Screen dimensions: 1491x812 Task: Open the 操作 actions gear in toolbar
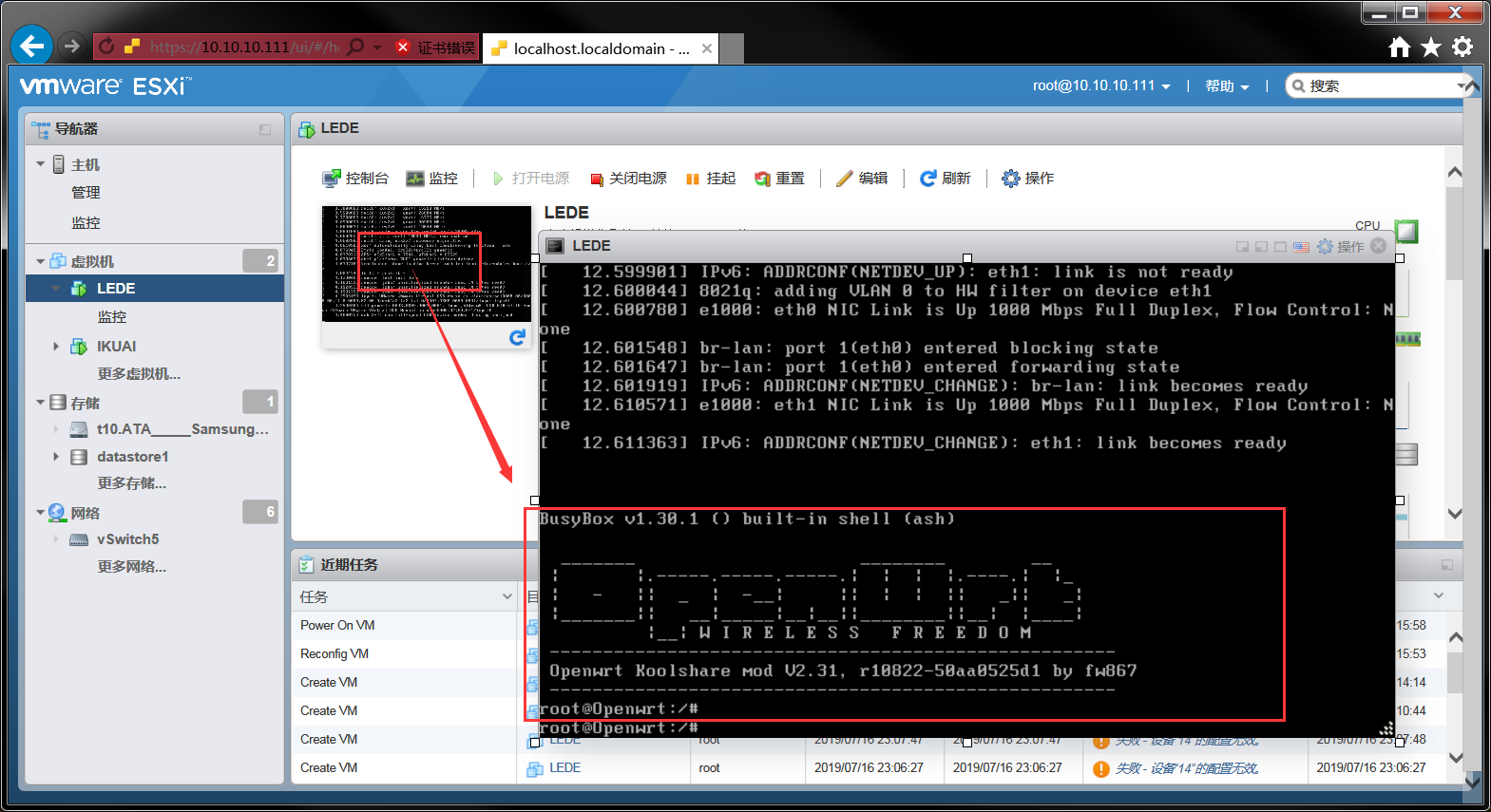[1027, 179]
